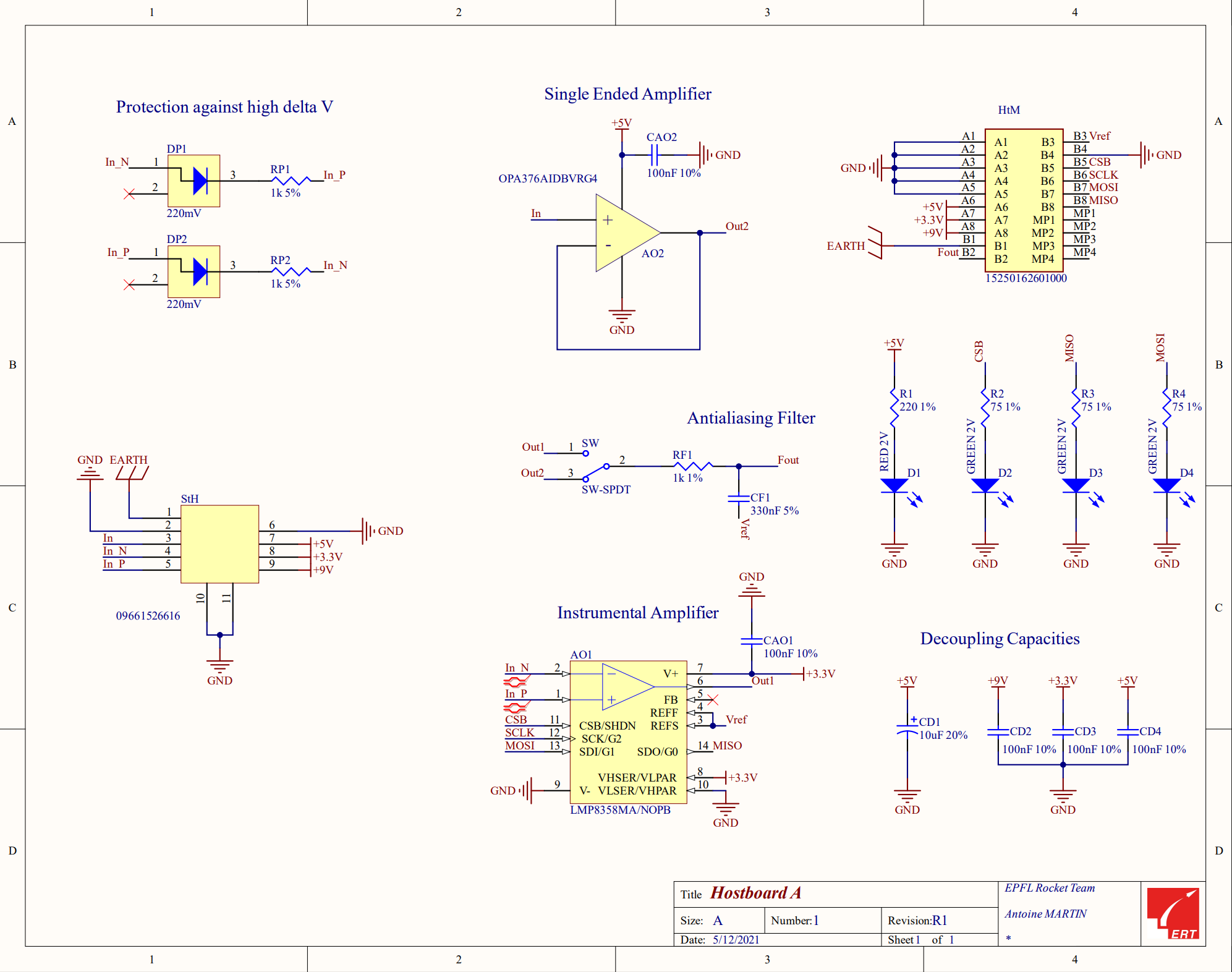
Task: Click the ERT logo in title block
Action: point(1173,914)
